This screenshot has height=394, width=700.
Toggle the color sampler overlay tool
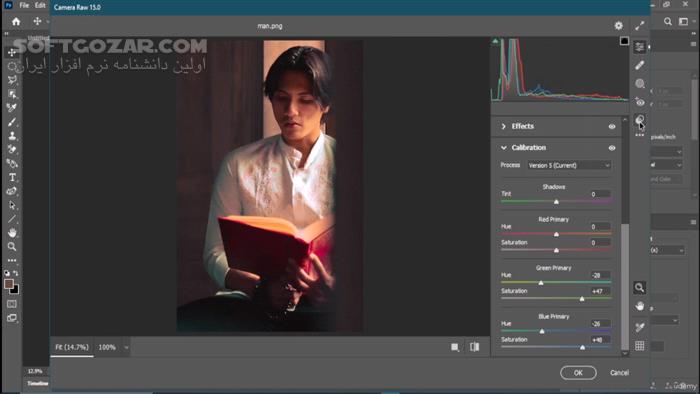pyautogui.click(x=640, y=327)
